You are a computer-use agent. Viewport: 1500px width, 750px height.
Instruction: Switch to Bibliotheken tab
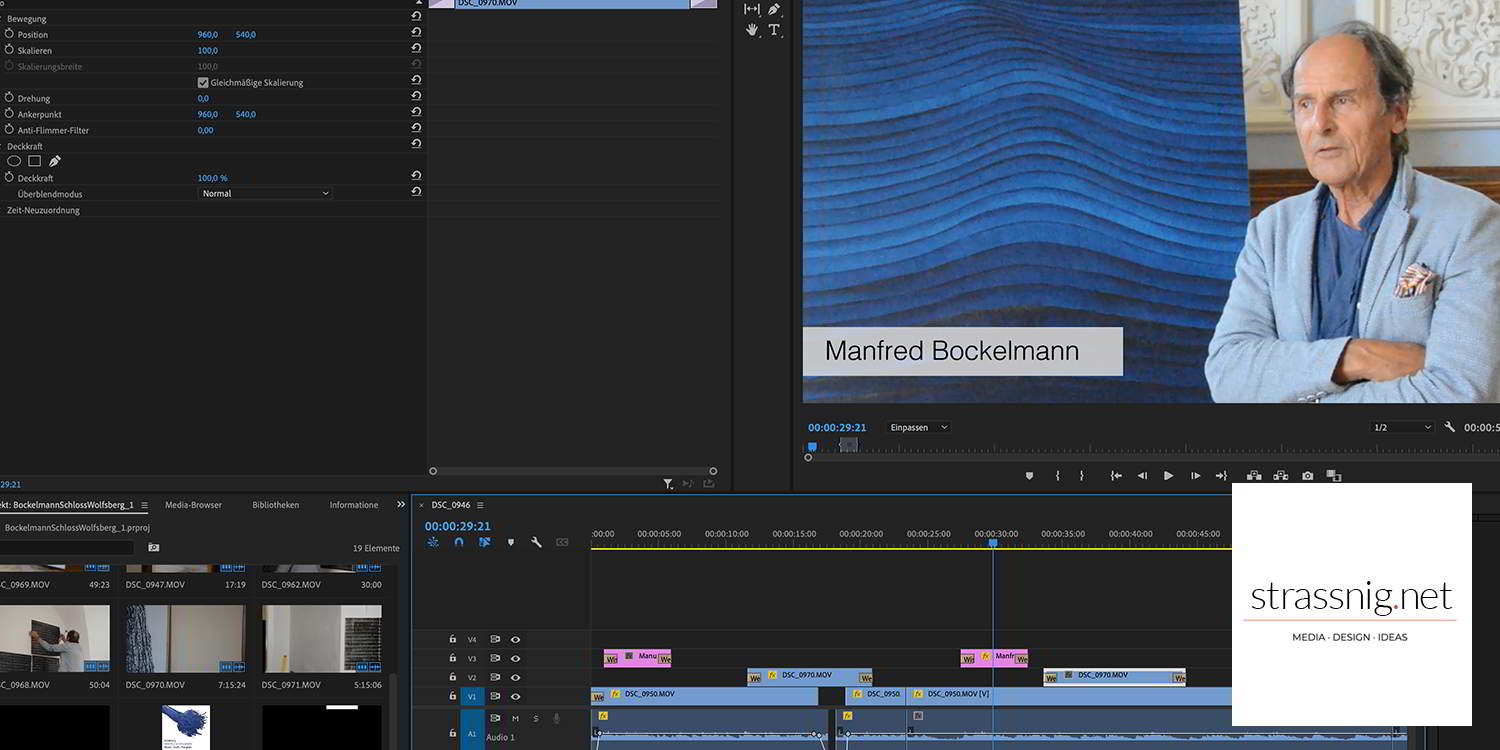click(275, 505)
